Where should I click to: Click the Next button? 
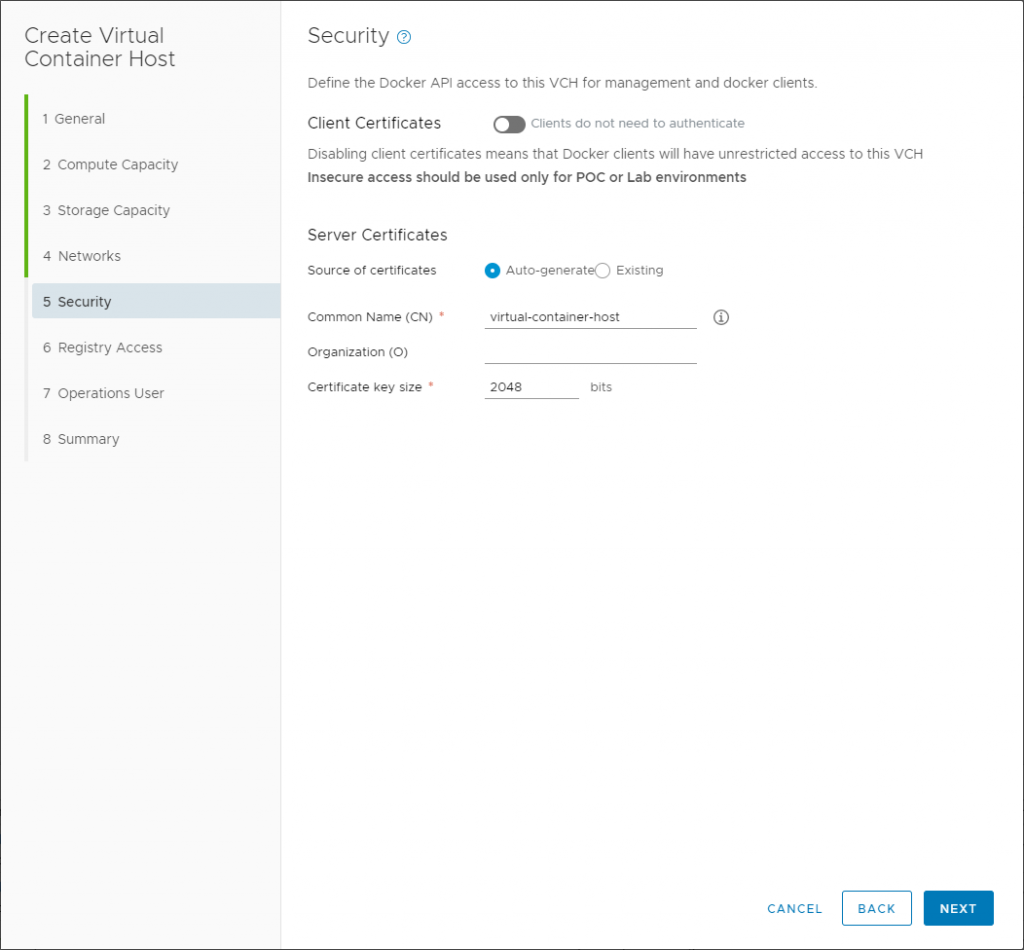click(x=958, y=908)
